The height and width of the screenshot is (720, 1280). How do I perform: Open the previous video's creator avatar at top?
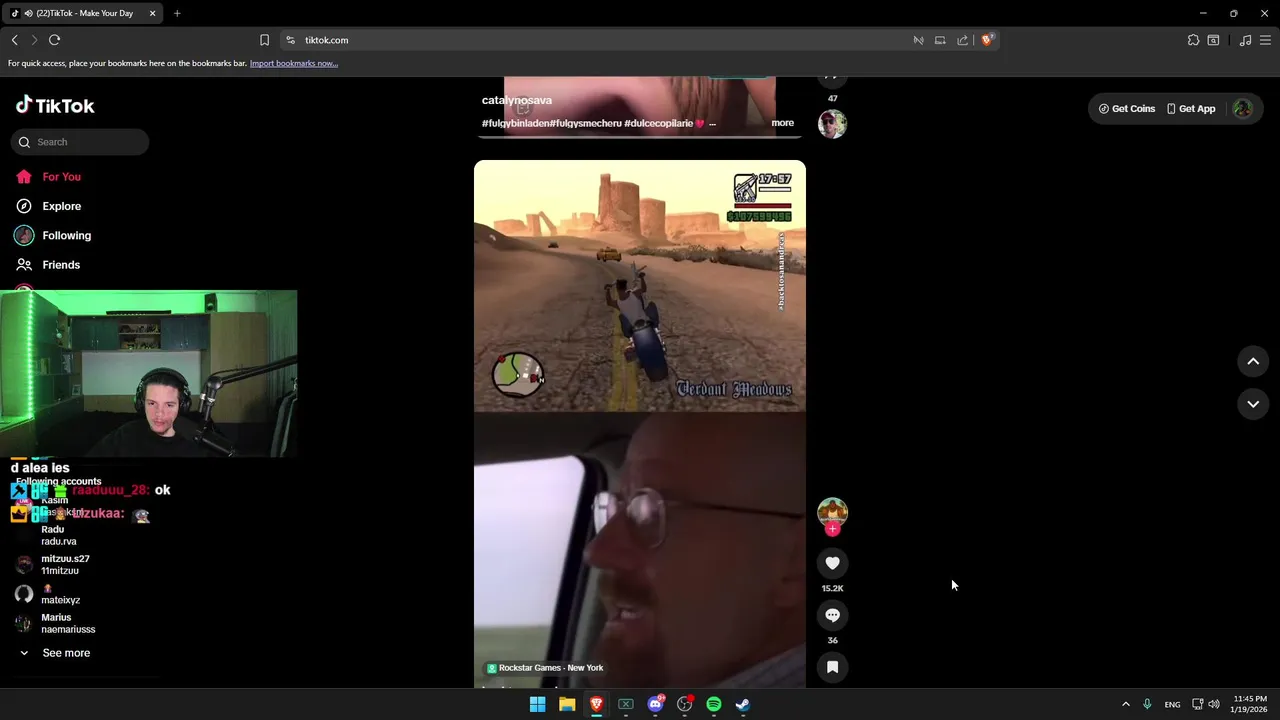point(832,124)
